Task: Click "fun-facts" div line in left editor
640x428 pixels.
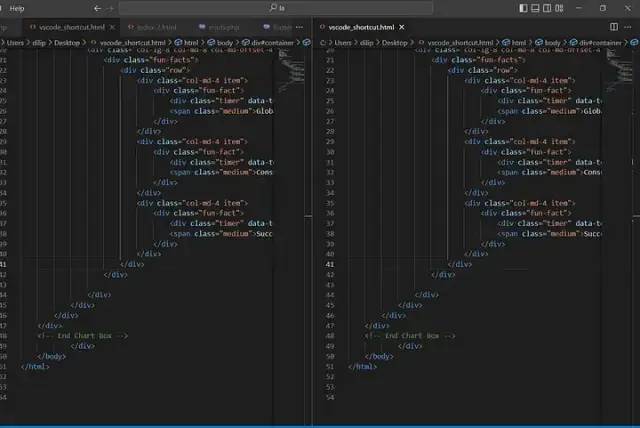Action: tap(151, 60)
